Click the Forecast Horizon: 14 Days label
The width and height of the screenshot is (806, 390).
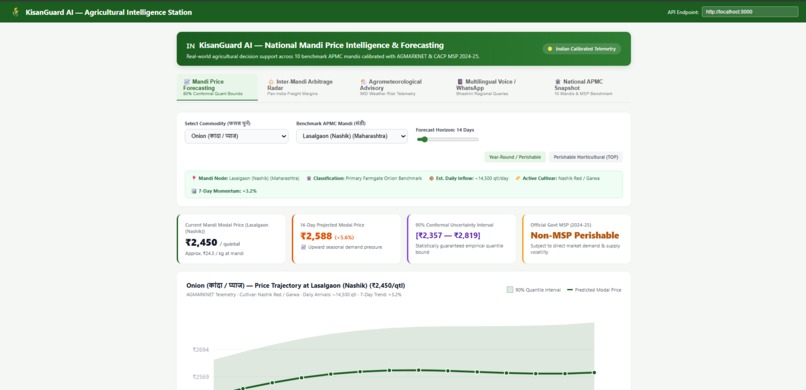coord(445,130)
